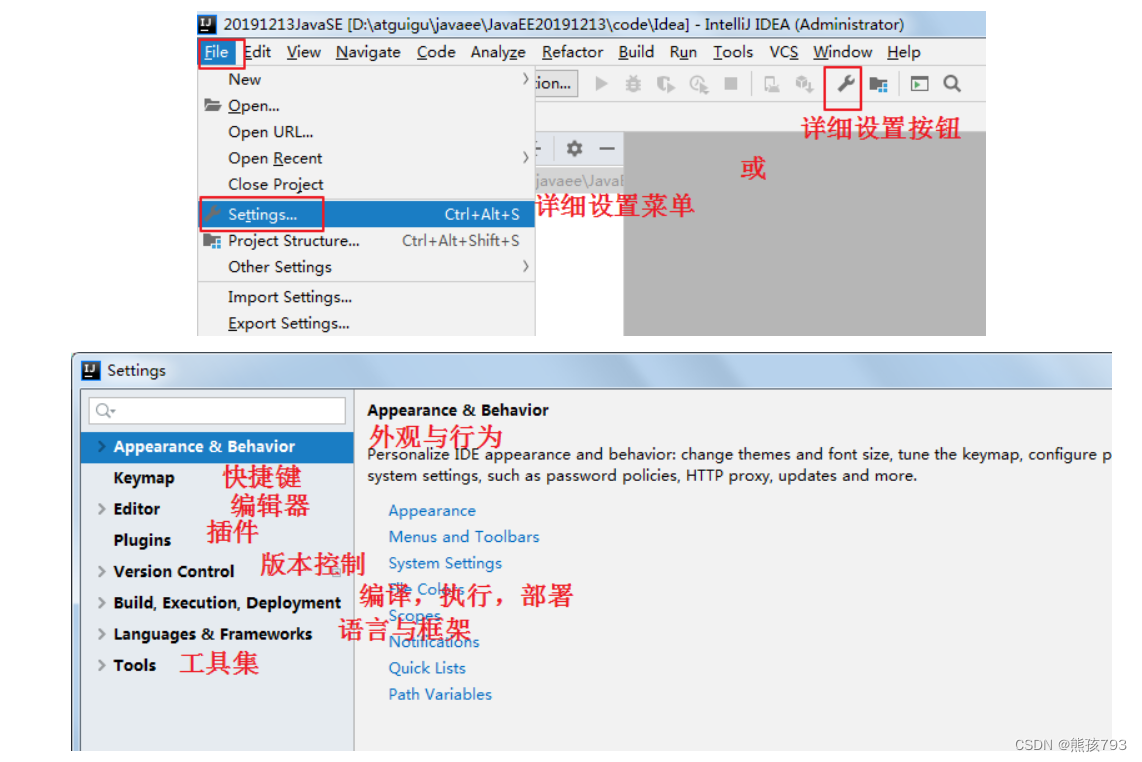This screenshot has height=762, width=1142.
Task: Open Project Structure toolbar icon
Action: (878, 85)
